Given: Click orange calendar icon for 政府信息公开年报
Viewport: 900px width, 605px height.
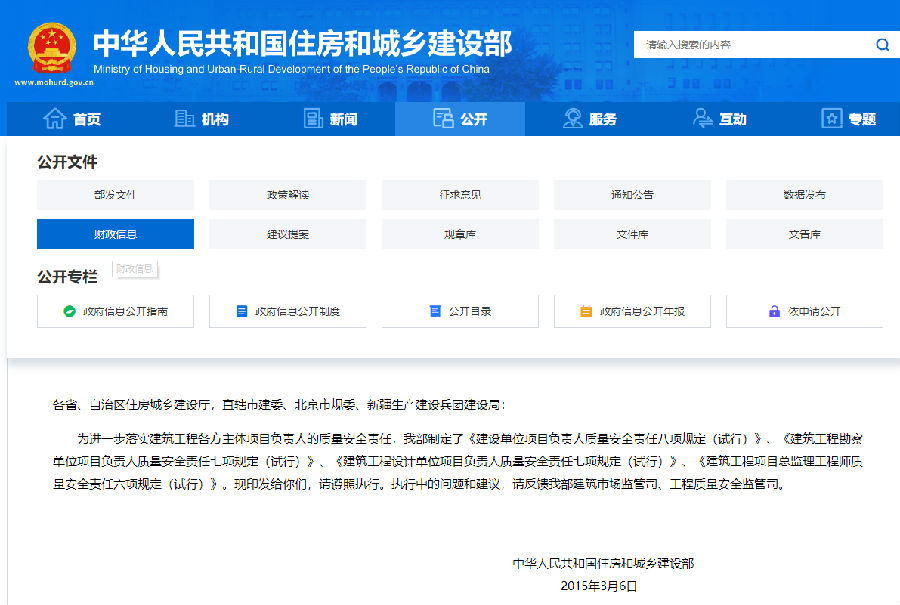Looking at the screenshot, I should [586, 311].
